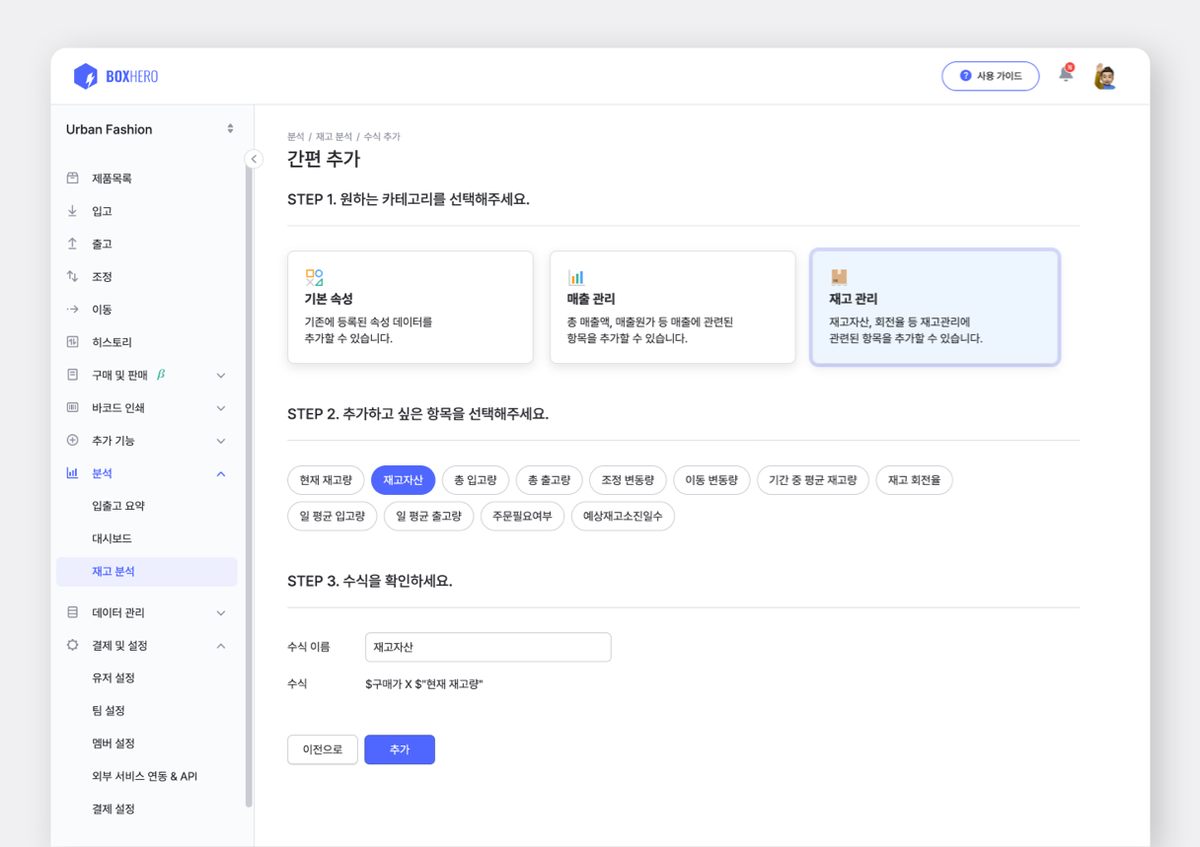
Task: Click the 수식 이름 input field
Action: coord(488,647)
